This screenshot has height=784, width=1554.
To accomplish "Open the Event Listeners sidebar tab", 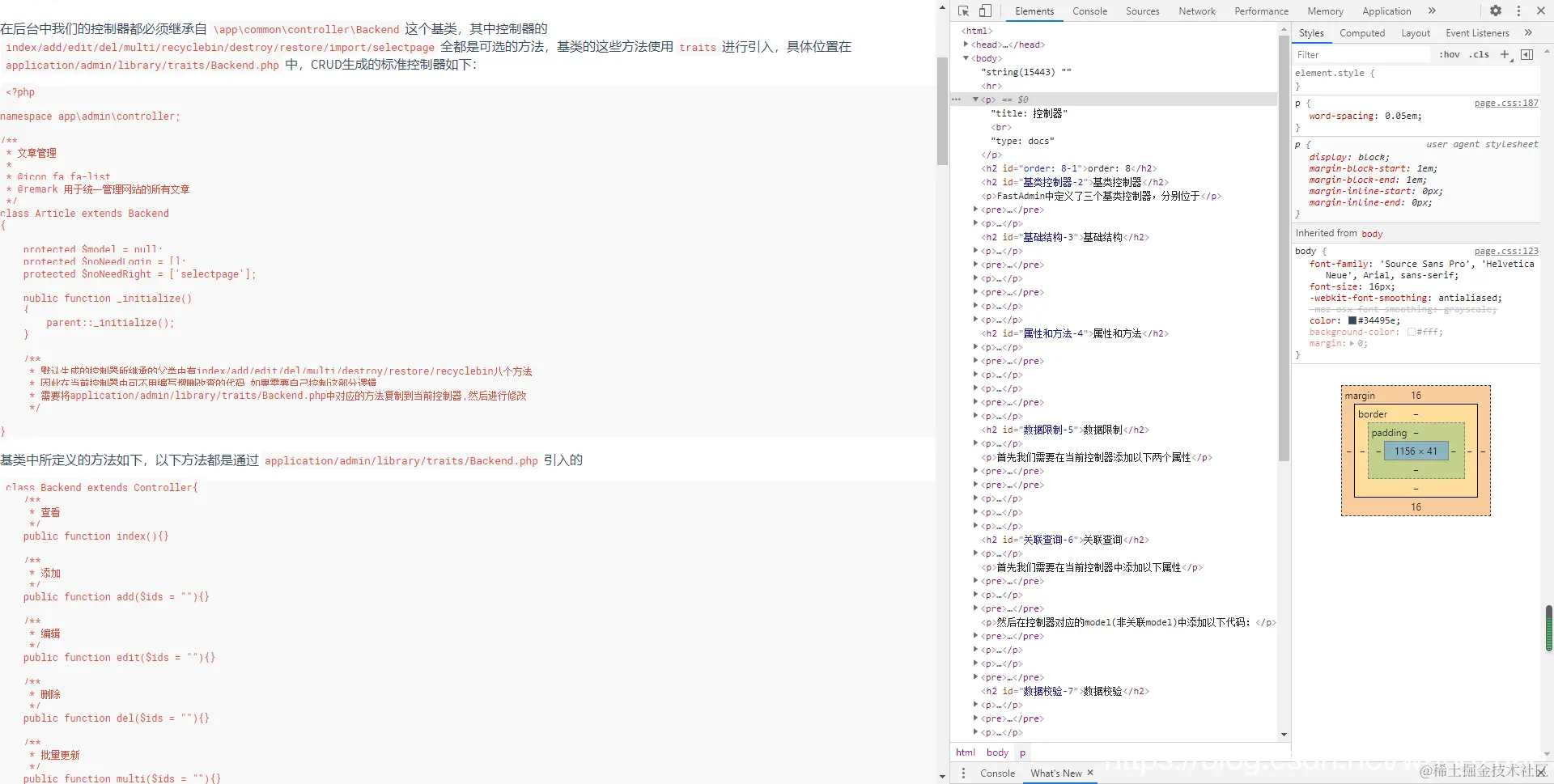I will pos(1477,33).
